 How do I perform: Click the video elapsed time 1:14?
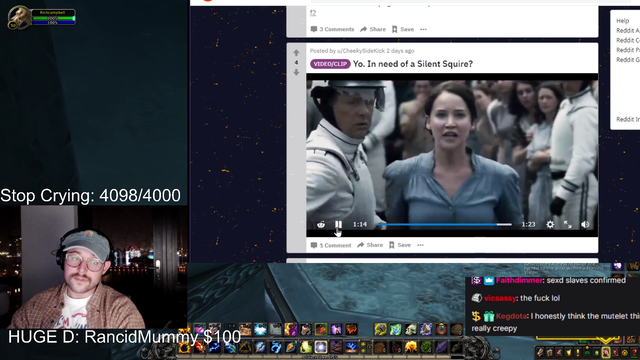coord(360,224)
